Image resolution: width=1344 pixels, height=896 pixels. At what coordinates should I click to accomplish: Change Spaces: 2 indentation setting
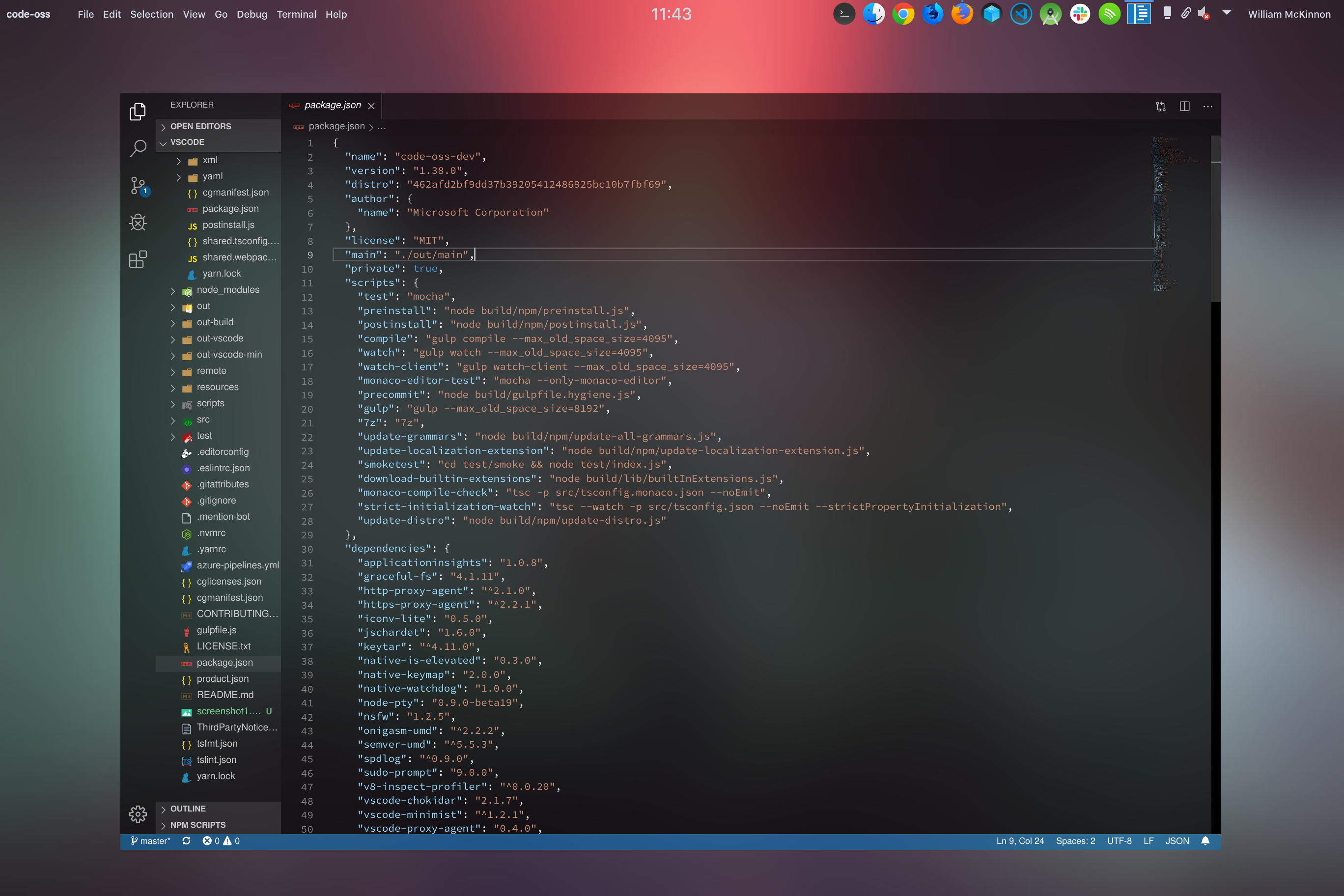pyautogui.click(x=1075, y=840)
